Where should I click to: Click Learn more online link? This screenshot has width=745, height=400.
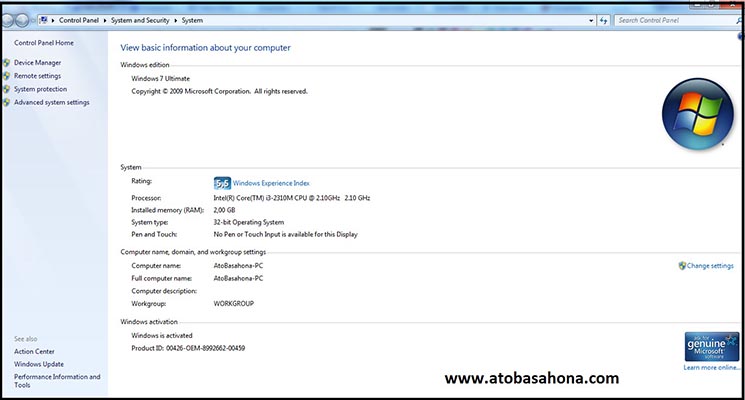tap(711, 368)
